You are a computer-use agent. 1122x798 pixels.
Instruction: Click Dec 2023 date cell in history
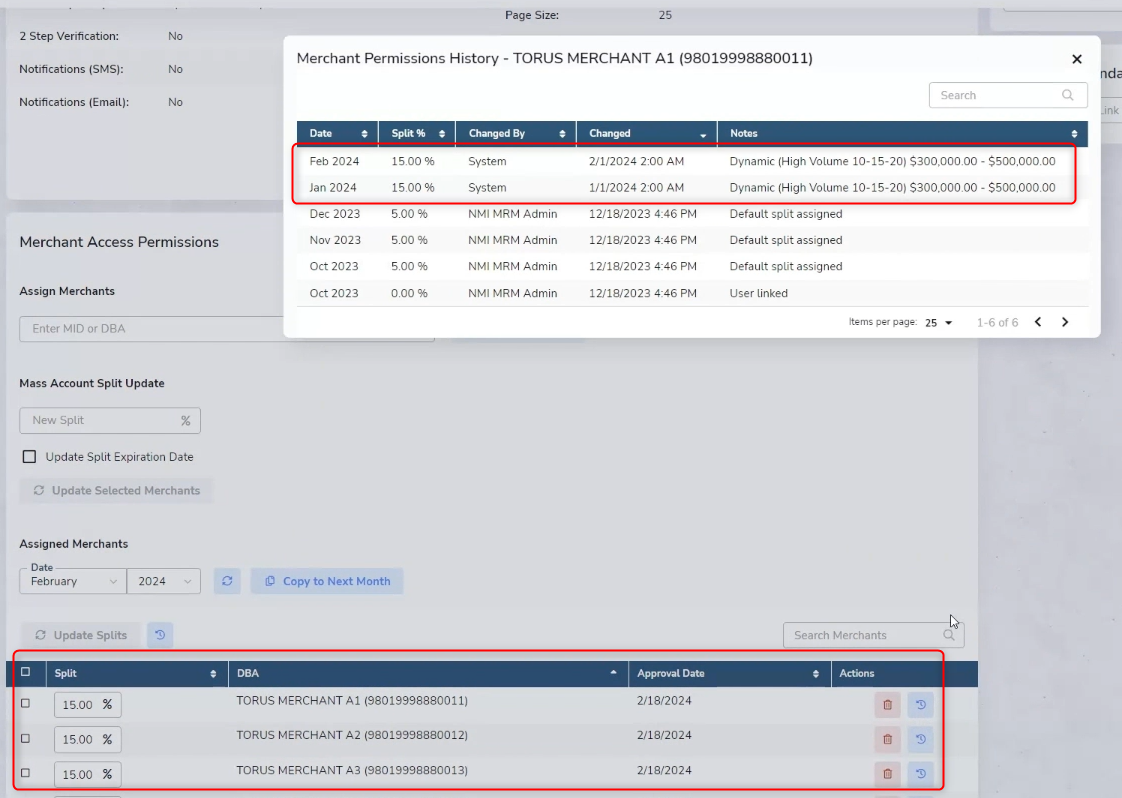click(x=335, y=214)
